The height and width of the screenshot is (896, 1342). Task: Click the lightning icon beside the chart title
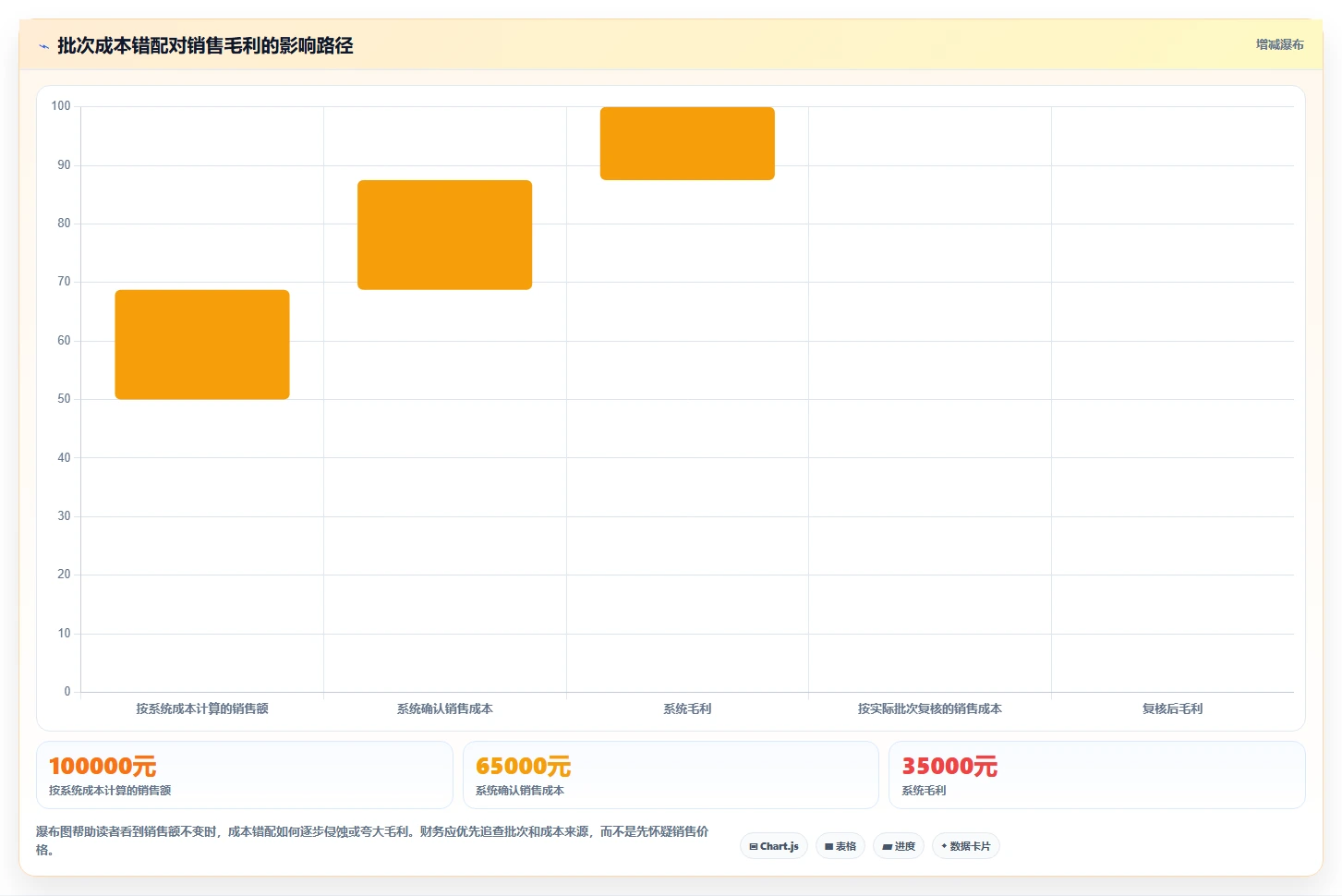[x=43, y=46]
